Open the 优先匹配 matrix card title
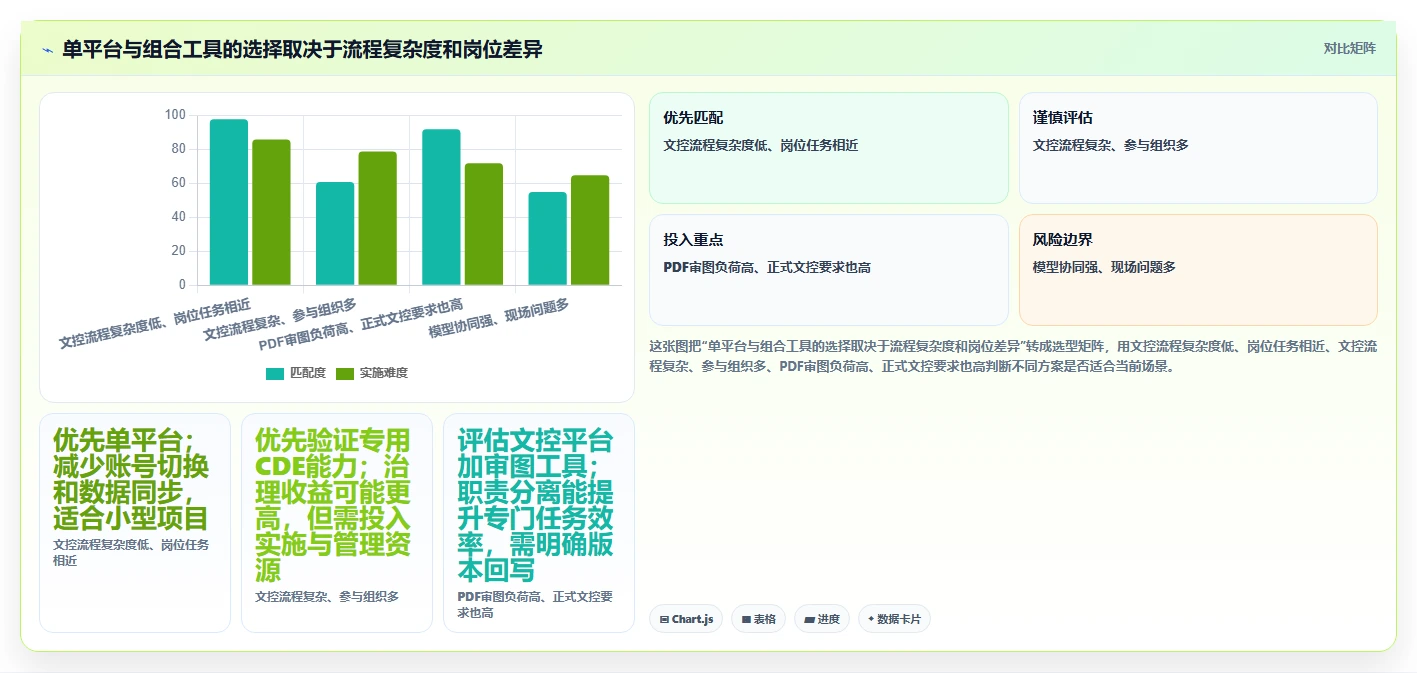 pos(693,118)
